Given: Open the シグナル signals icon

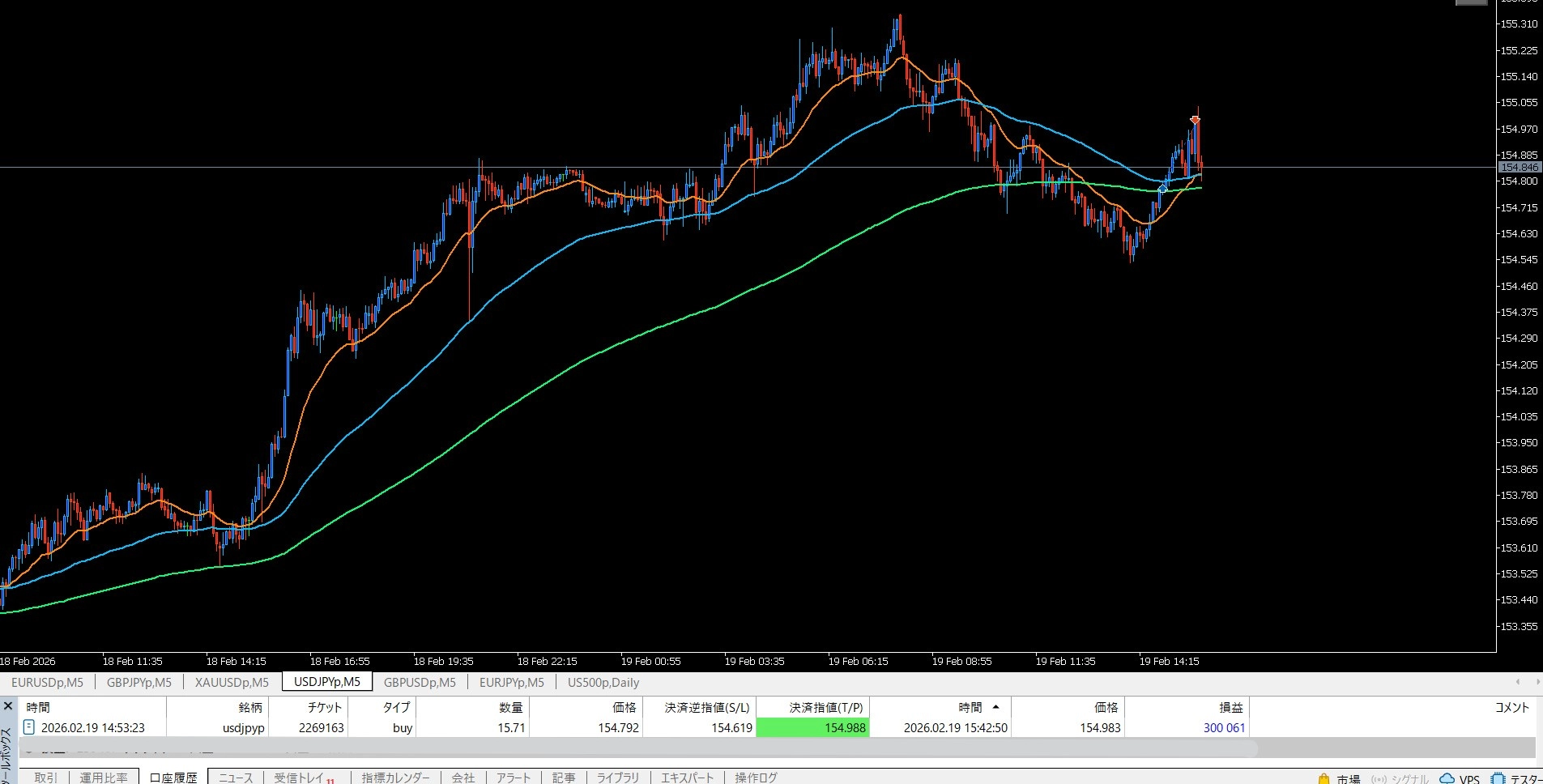Looking at the screenshot, I should [x=1379, y=778].
